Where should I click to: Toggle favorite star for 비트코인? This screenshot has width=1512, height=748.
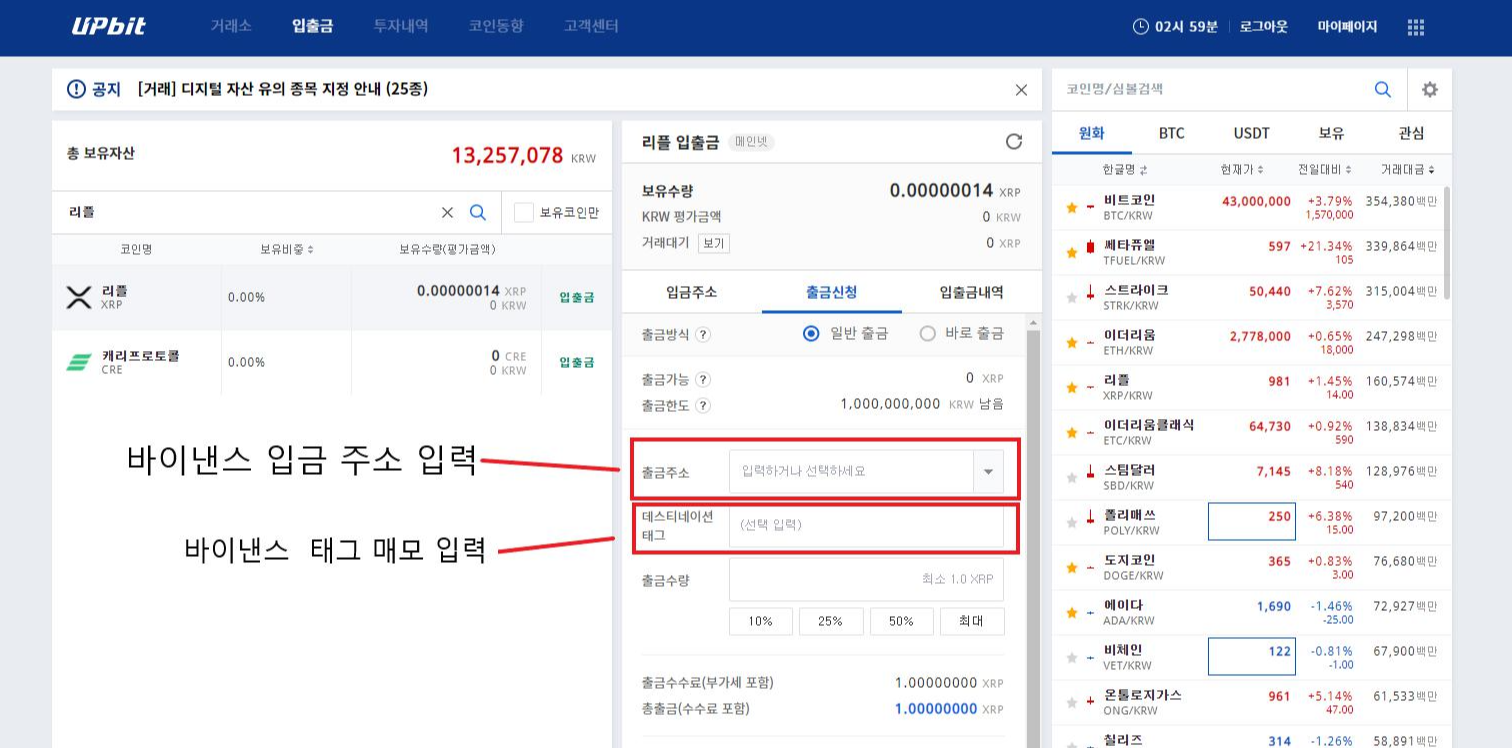coord(1071,207)
